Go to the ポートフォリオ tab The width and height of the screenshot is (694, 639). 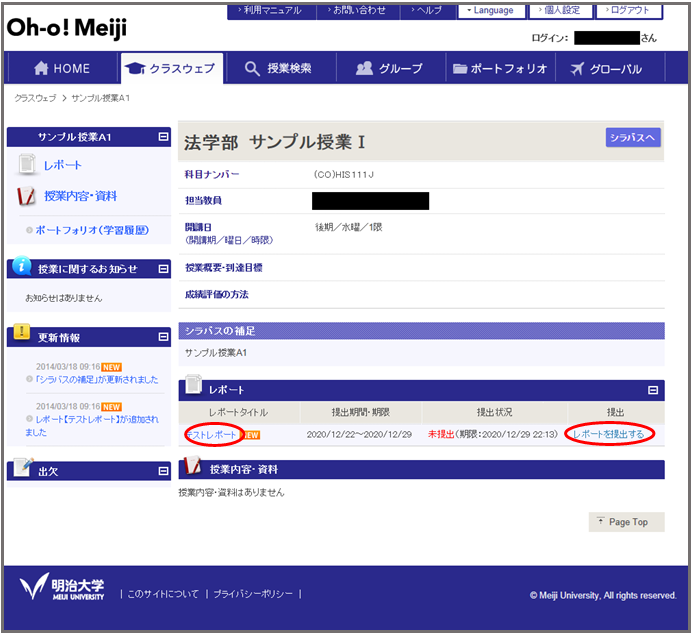point(501,68)
